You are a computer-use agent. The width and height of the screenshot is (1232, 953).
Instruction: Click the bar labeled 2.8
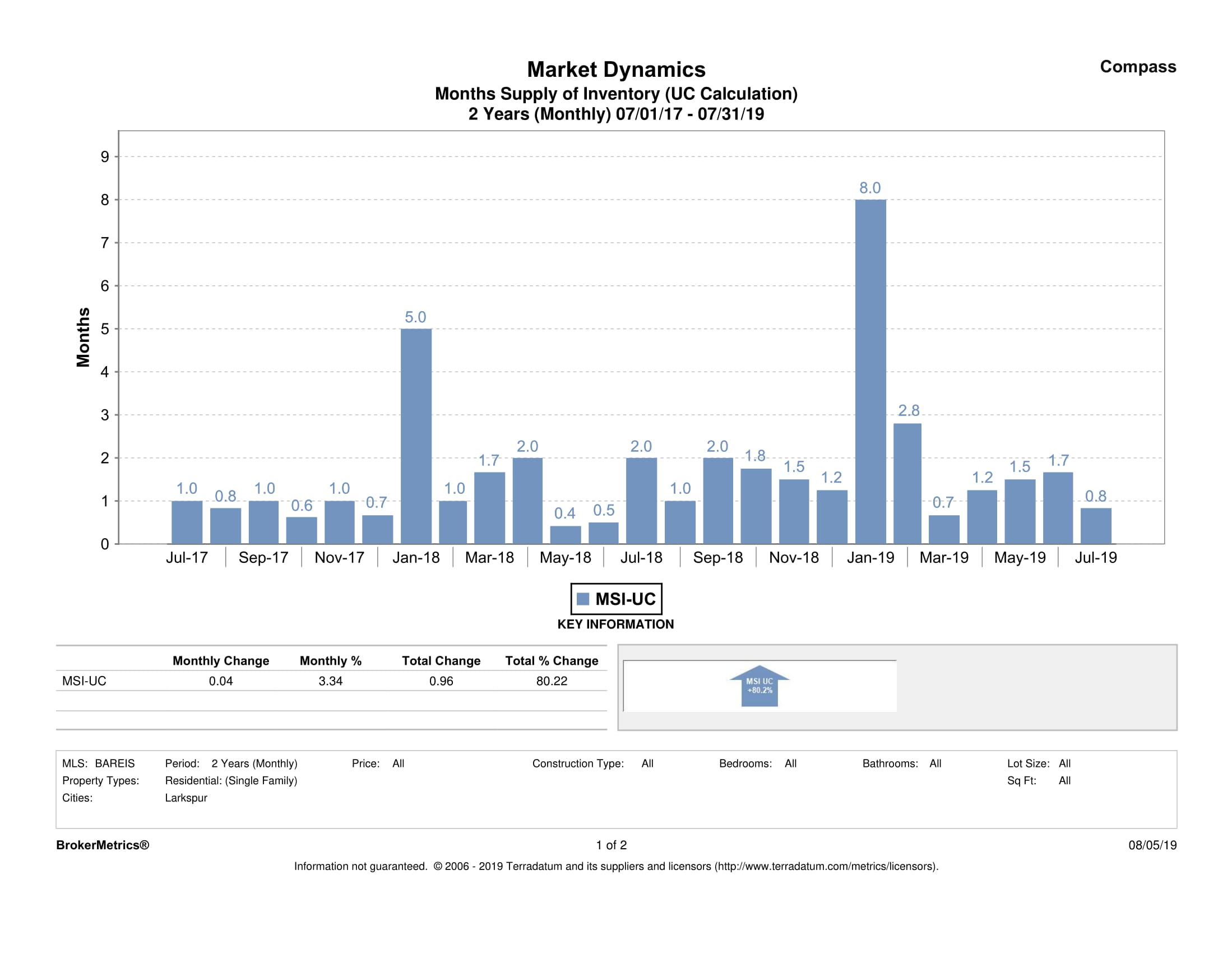point(907,484)
